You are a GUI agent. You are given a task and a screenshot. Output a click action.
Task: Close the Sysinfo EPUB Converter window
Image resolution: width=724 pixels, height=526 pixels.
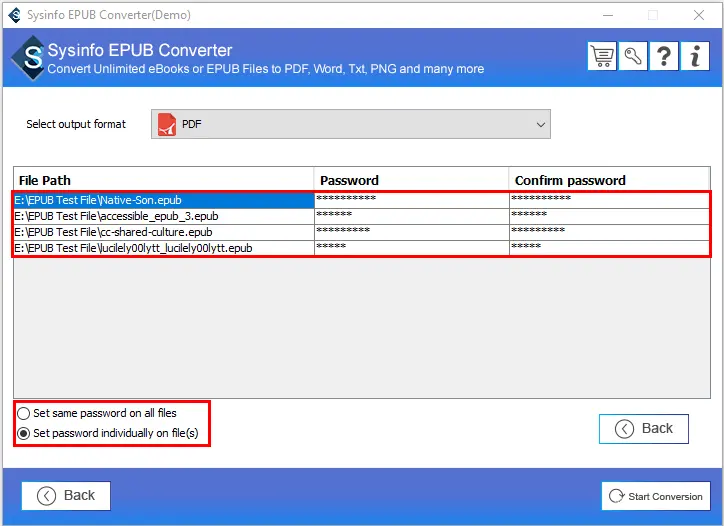click(x=699, y=15)
